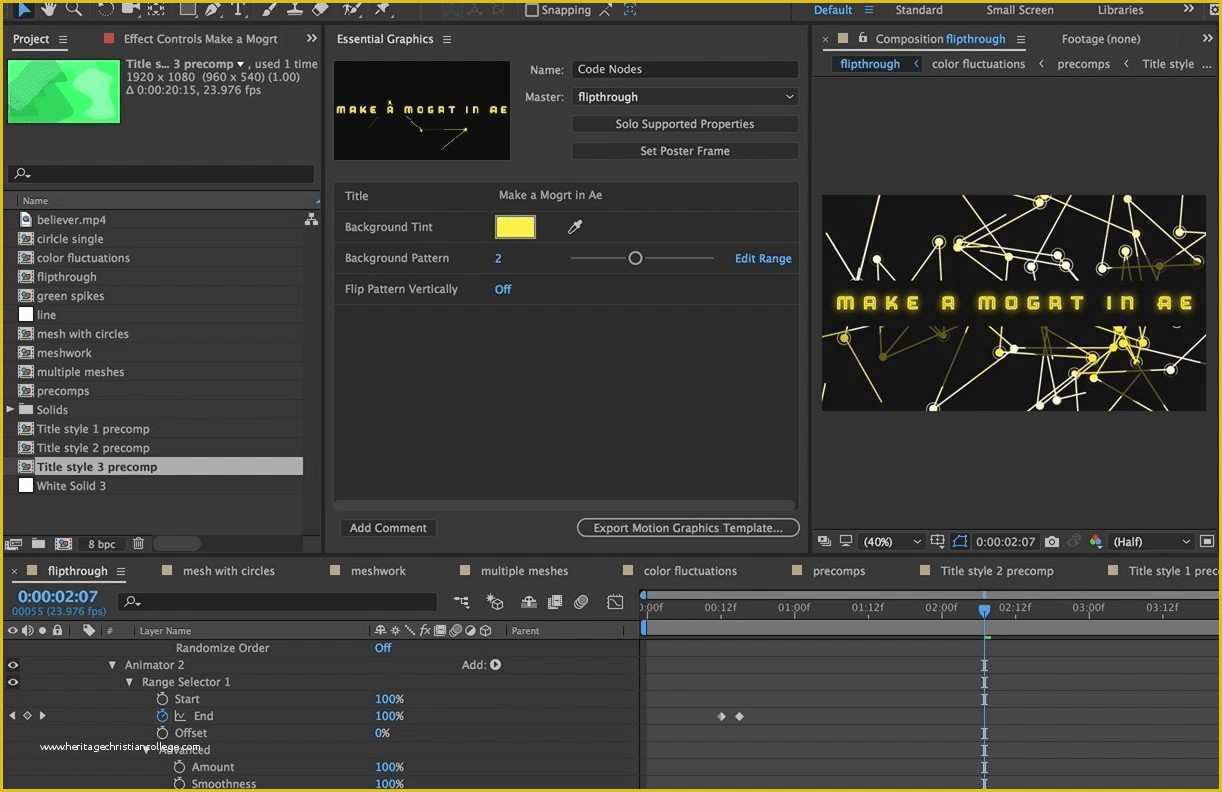The height and width of the screenshot is (792, 1222).
Task: Click the trash icon in the Project panel
Action: (137, 543)
